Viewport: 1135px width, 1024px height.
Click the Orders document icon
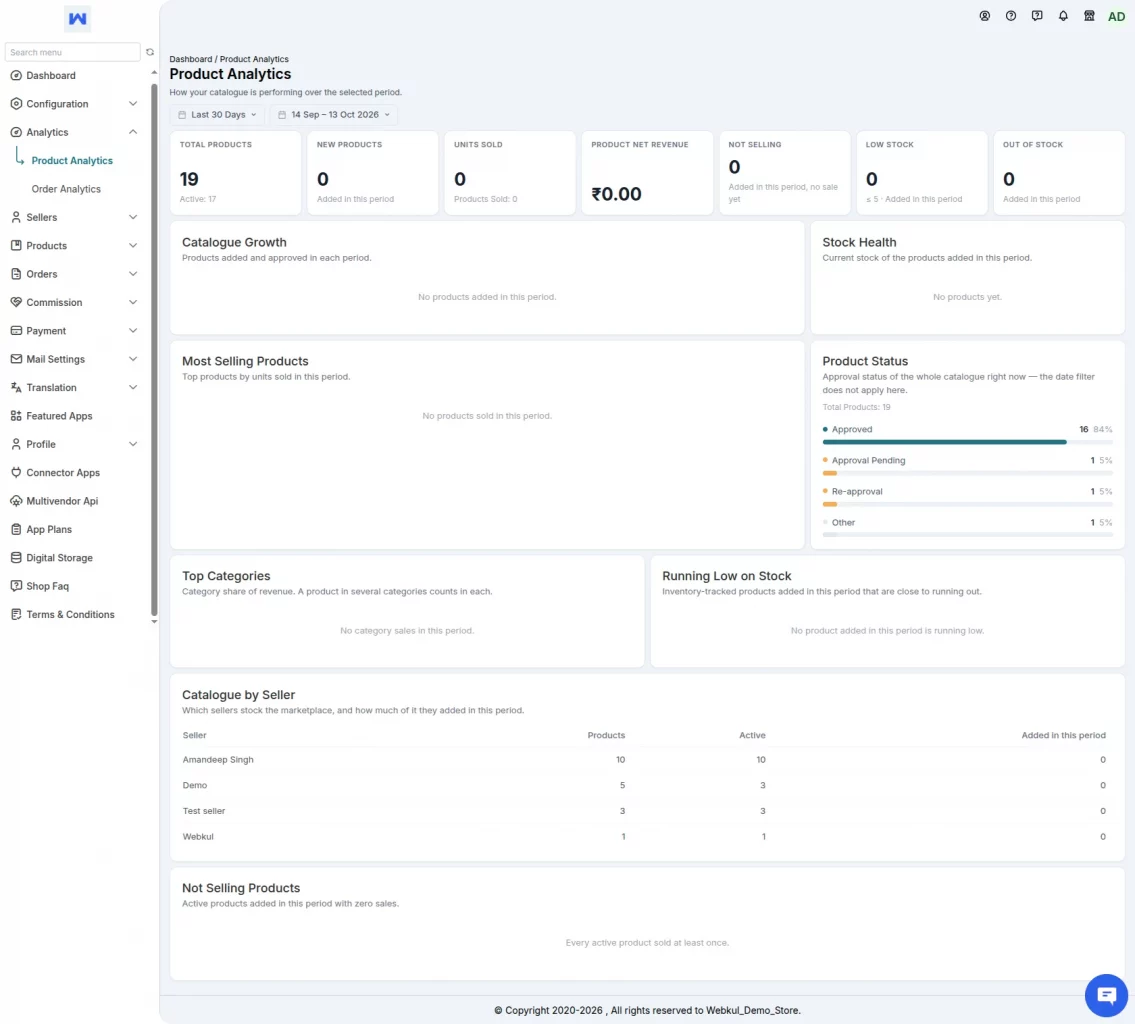click(16, 274)
